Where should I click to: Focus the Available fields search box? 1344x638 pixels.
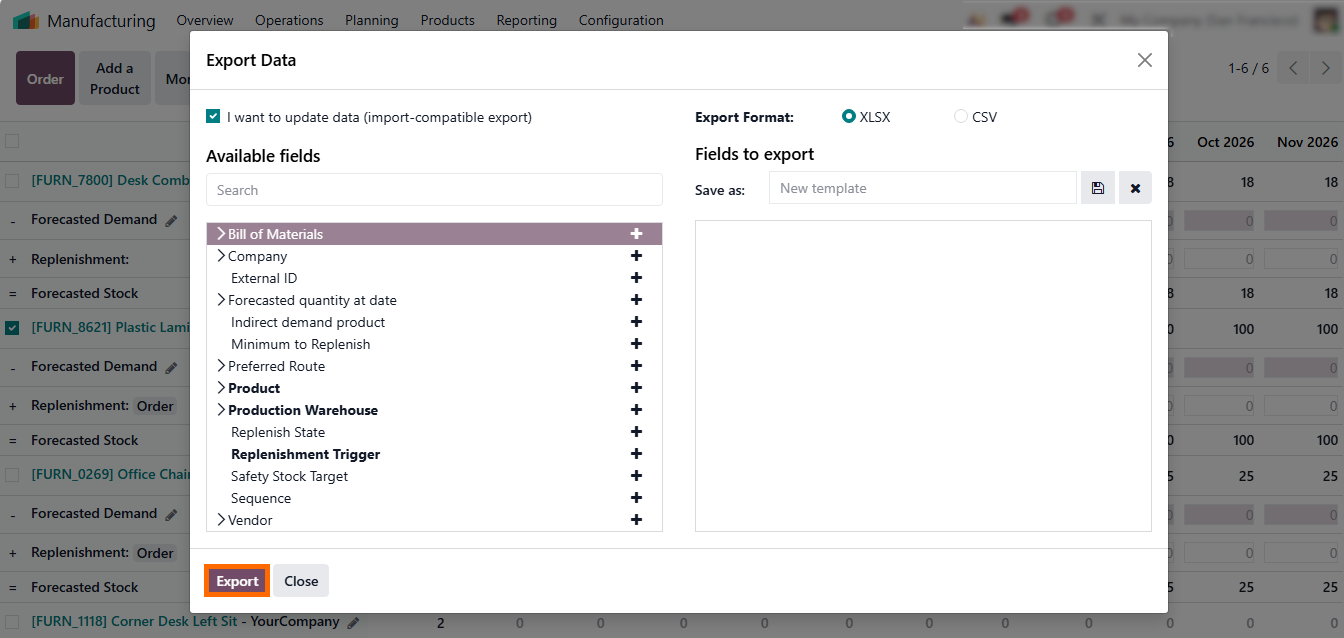pos(434,190)
